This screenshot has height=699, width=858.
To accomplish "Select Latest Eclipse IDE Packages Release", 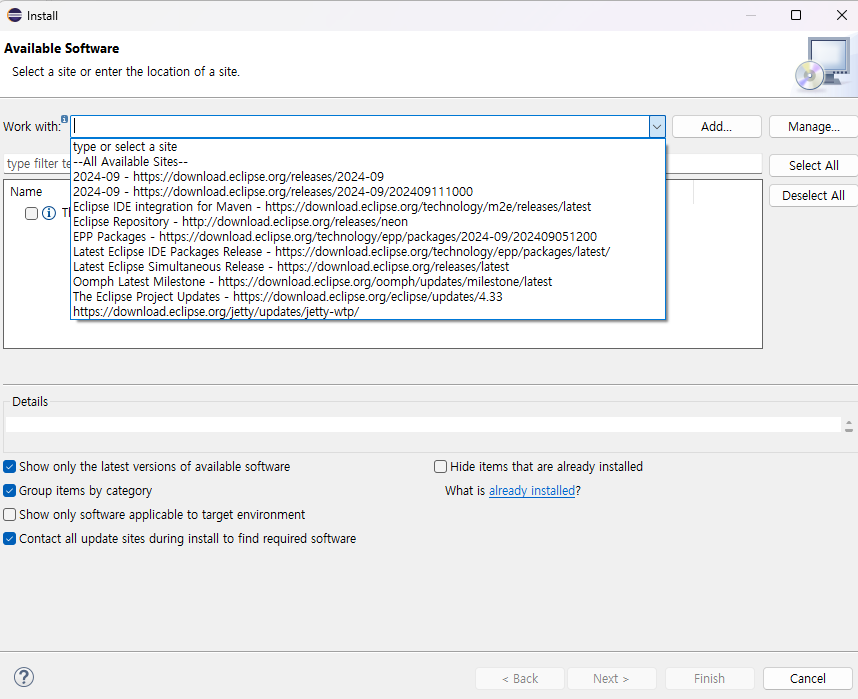I will coord(368,252).
